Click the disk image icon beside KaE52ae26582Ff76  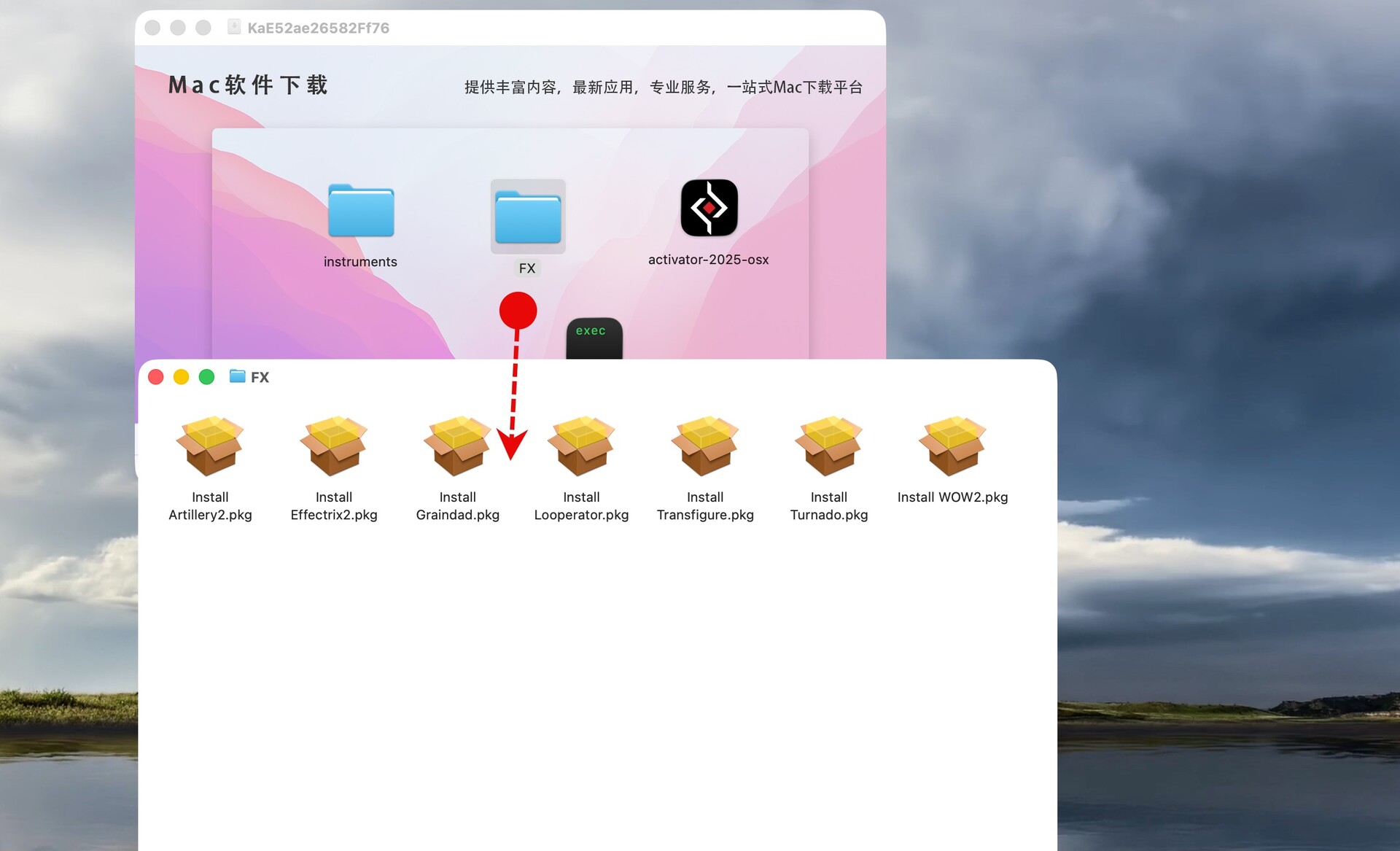234,27
